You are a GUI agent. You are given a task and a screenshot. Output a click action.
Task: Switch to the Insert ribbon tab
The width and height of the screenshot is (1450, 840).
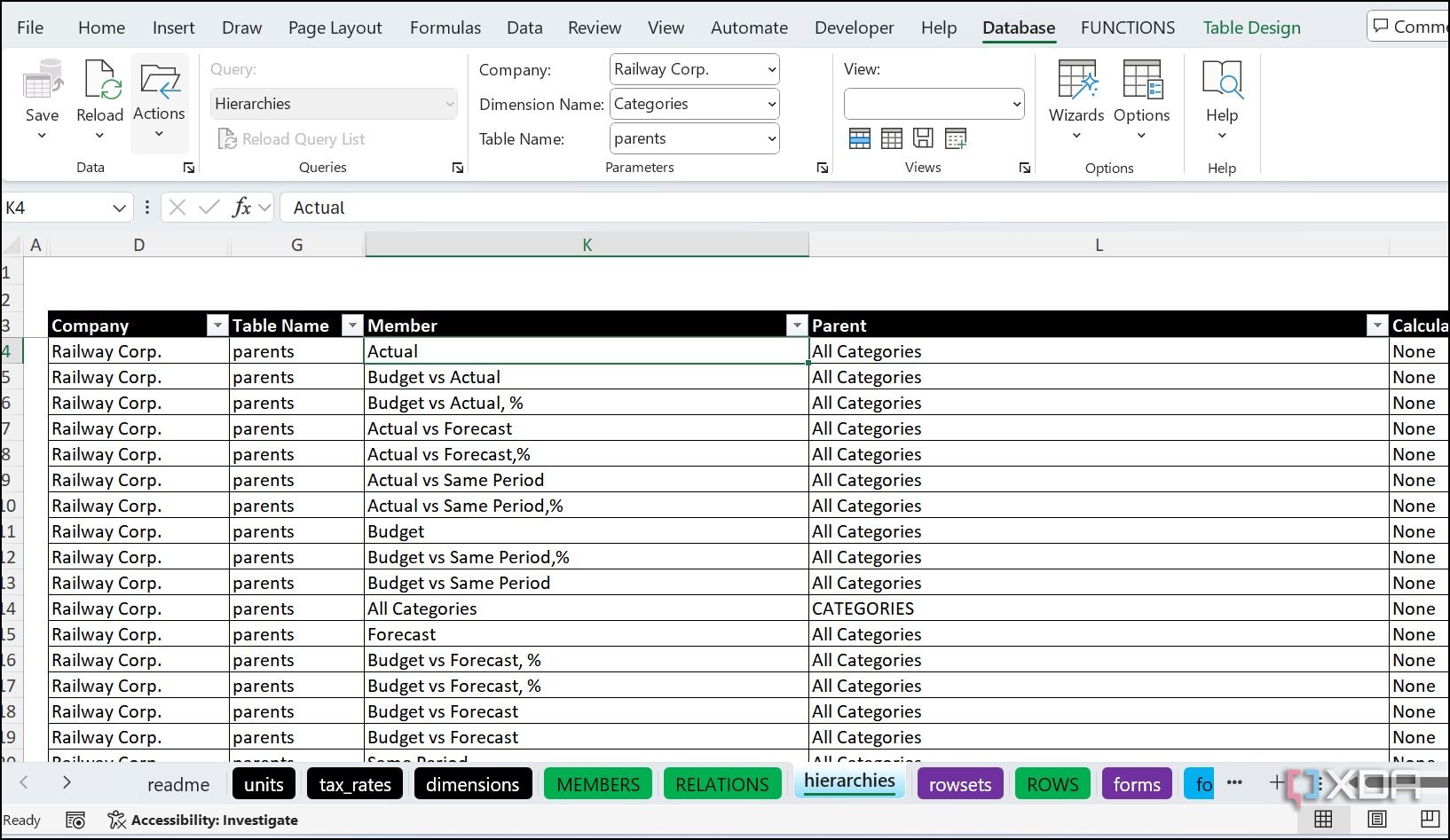(173, 27)
